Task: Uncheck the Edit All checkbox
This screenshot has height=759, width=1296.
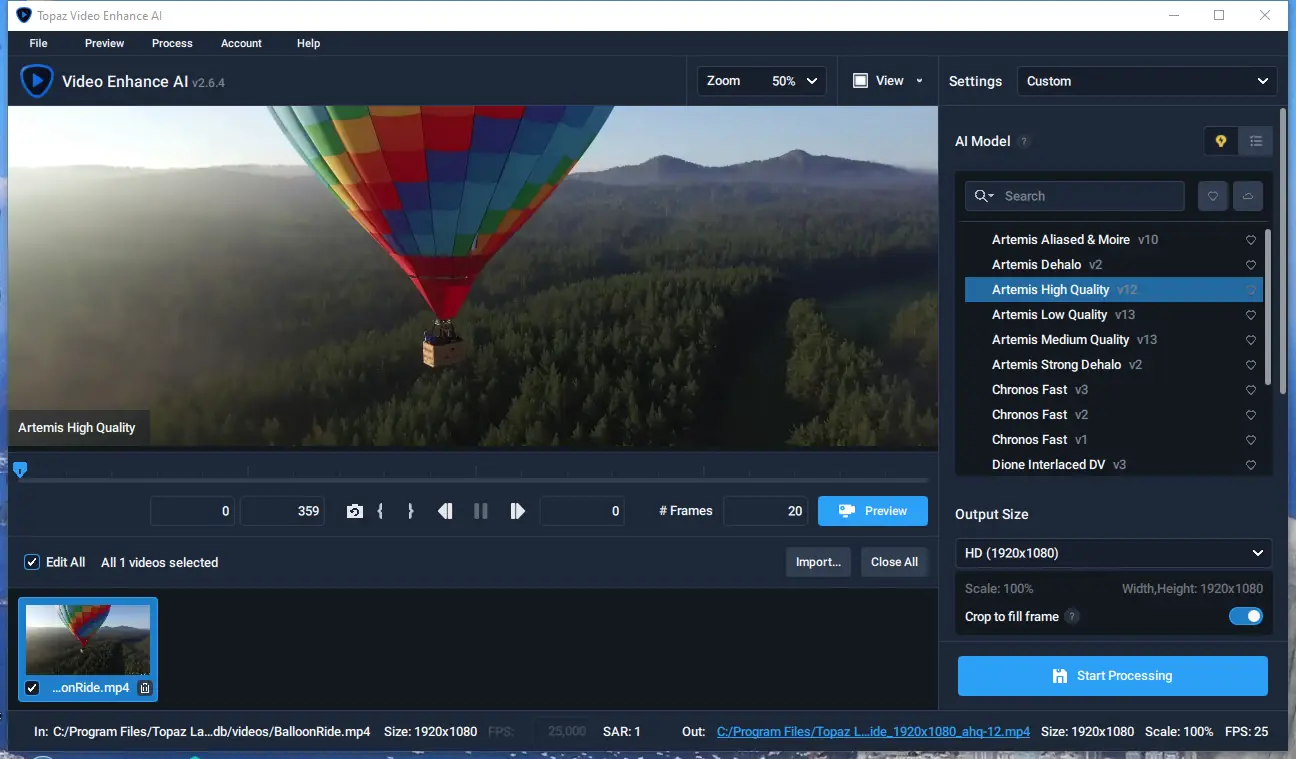Action: click(x=32, y=562)
